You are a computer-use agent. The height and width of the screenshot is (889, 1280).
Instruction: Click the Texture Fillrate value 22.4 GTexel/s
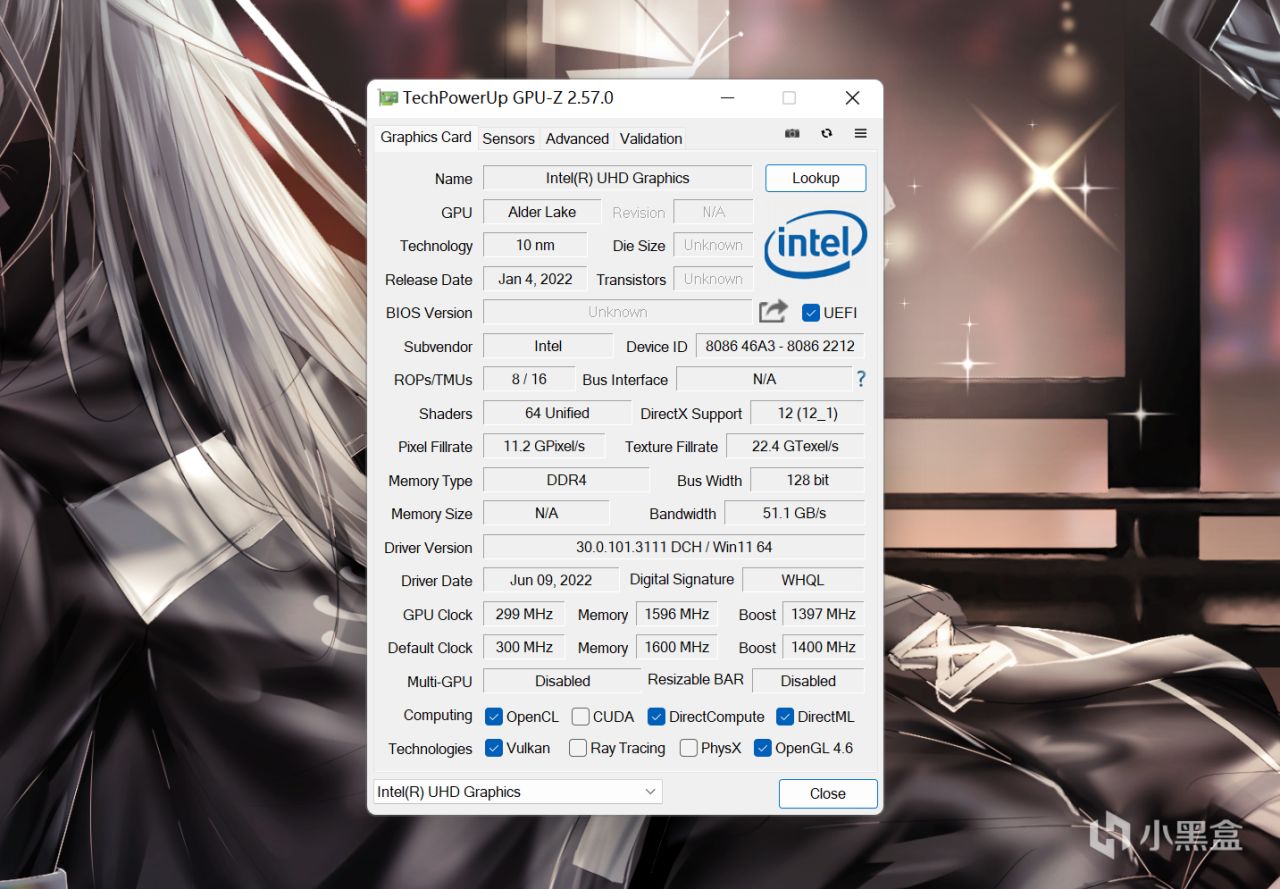795,446
